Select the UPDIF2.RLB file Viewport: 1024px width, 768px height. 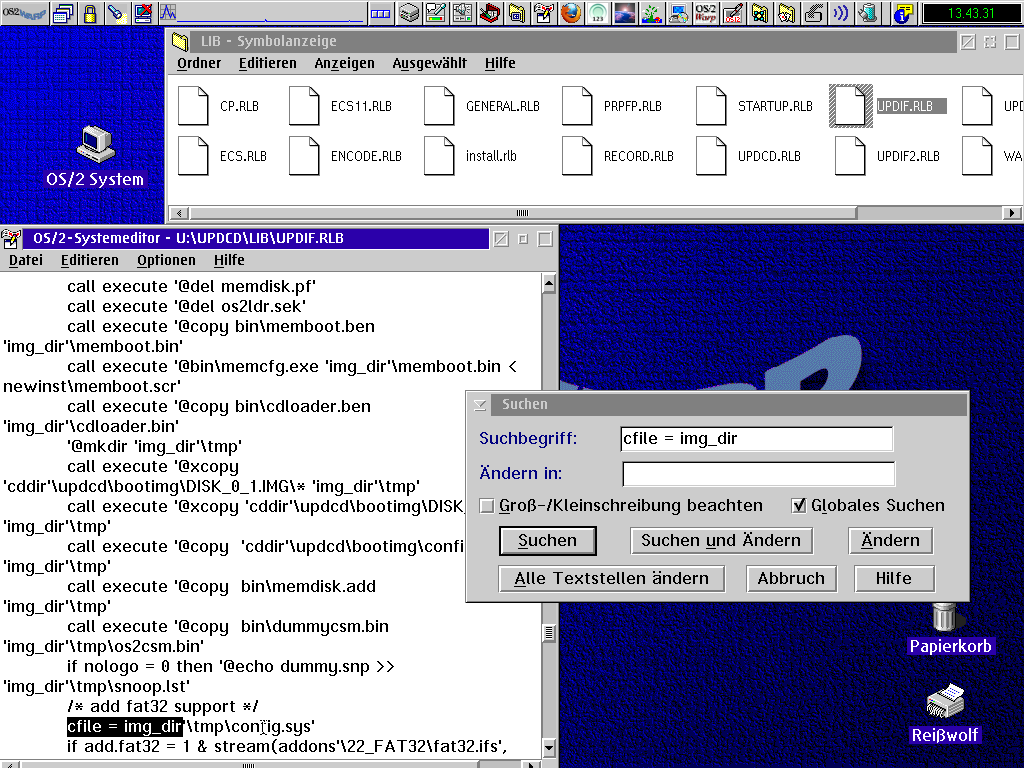888,156
